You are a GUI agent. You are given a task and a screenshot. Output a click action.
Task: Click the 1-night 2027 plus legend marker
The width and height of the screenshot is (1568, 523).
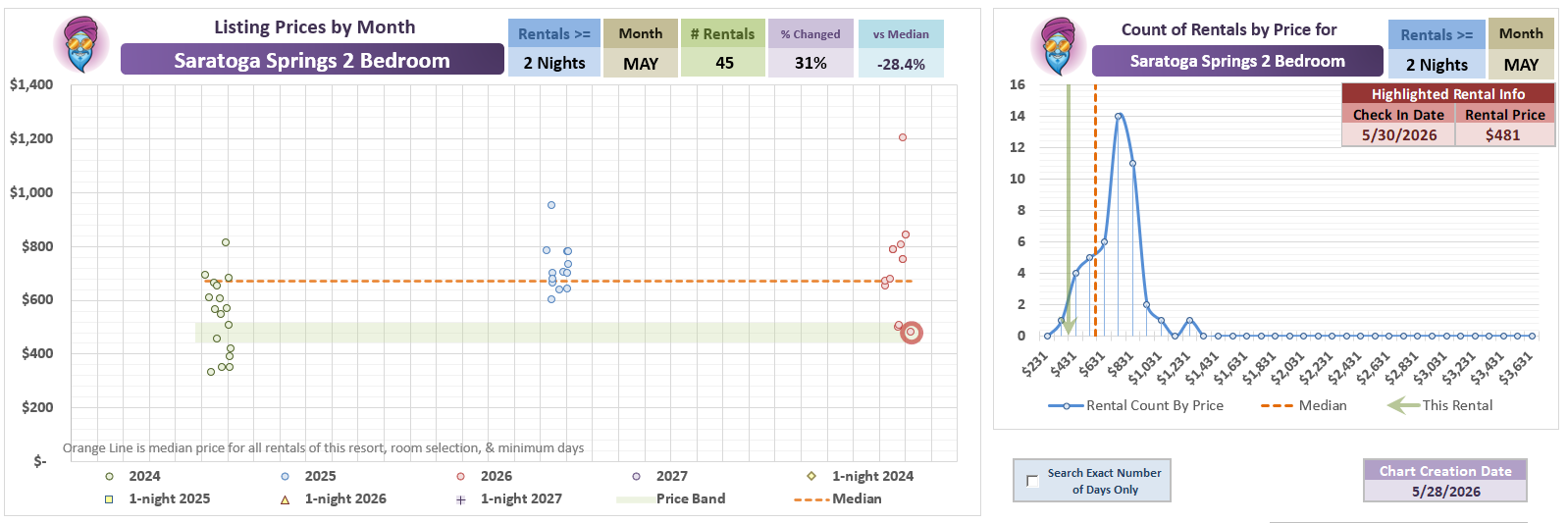pos(461,499)
